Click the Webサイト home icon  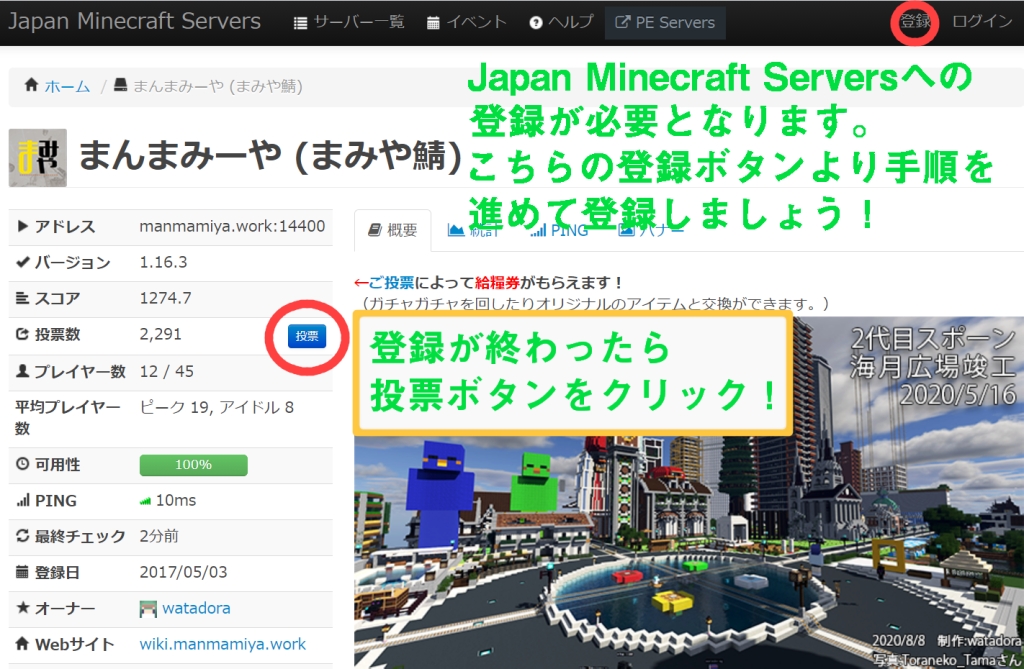22,644
